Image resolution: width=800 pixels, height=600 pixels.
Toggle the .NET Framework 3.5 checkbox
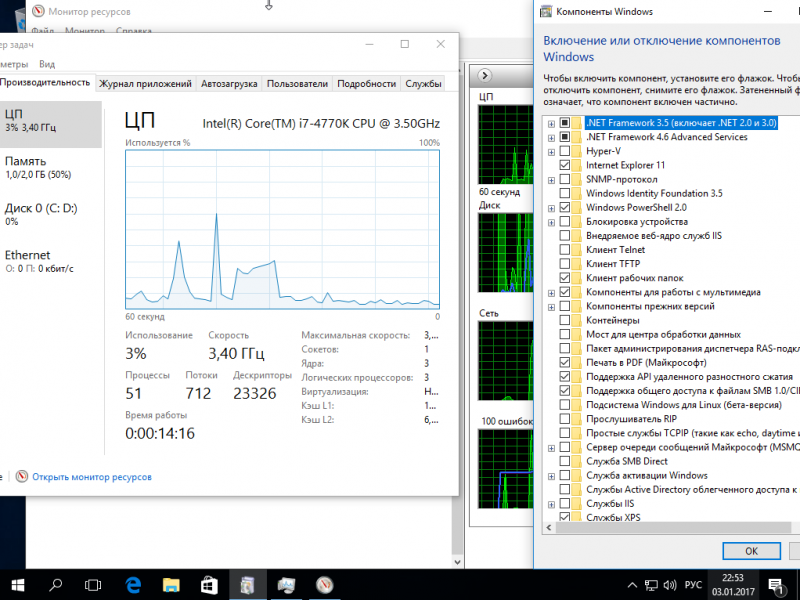(x=565, y=122)
